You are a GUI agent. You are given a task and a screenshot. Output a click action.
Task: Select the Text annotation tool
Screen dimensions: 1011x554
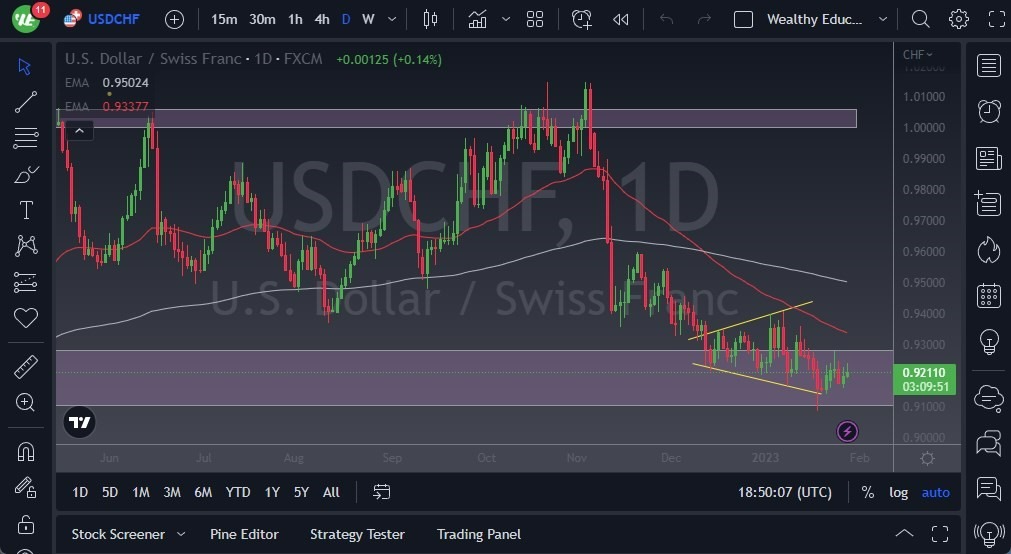[26, 210]
